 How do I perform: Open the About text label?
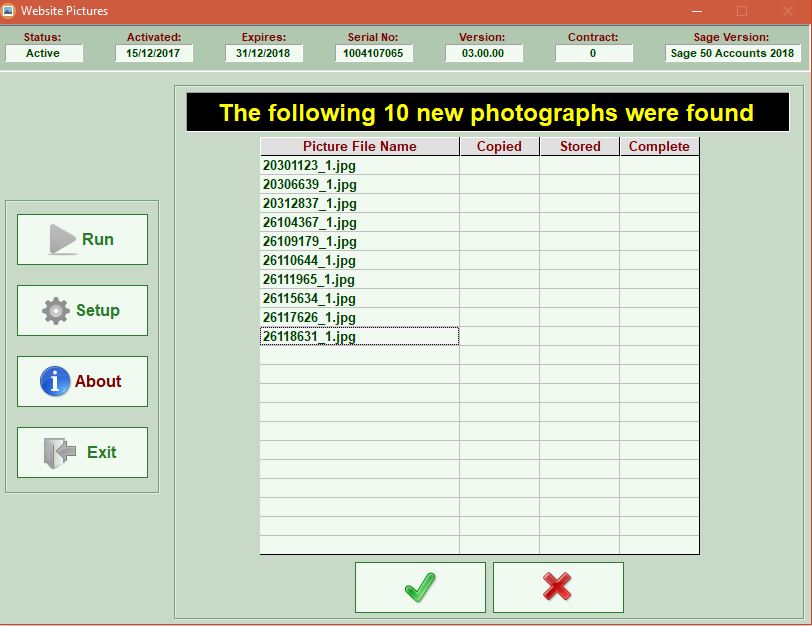click(x=98, y=381)
